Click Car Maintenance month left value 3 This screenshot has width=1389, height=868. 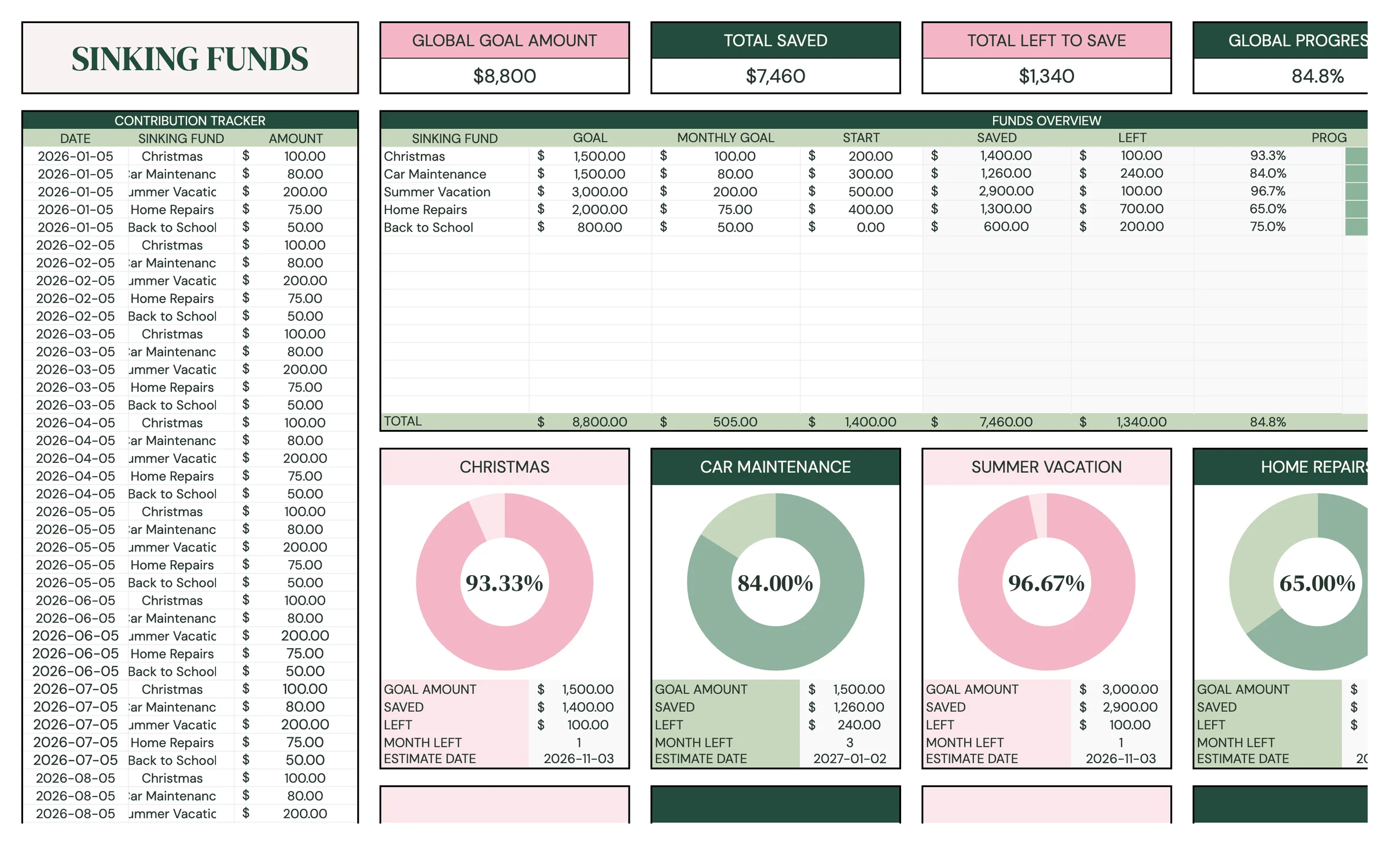coord(850,742)
